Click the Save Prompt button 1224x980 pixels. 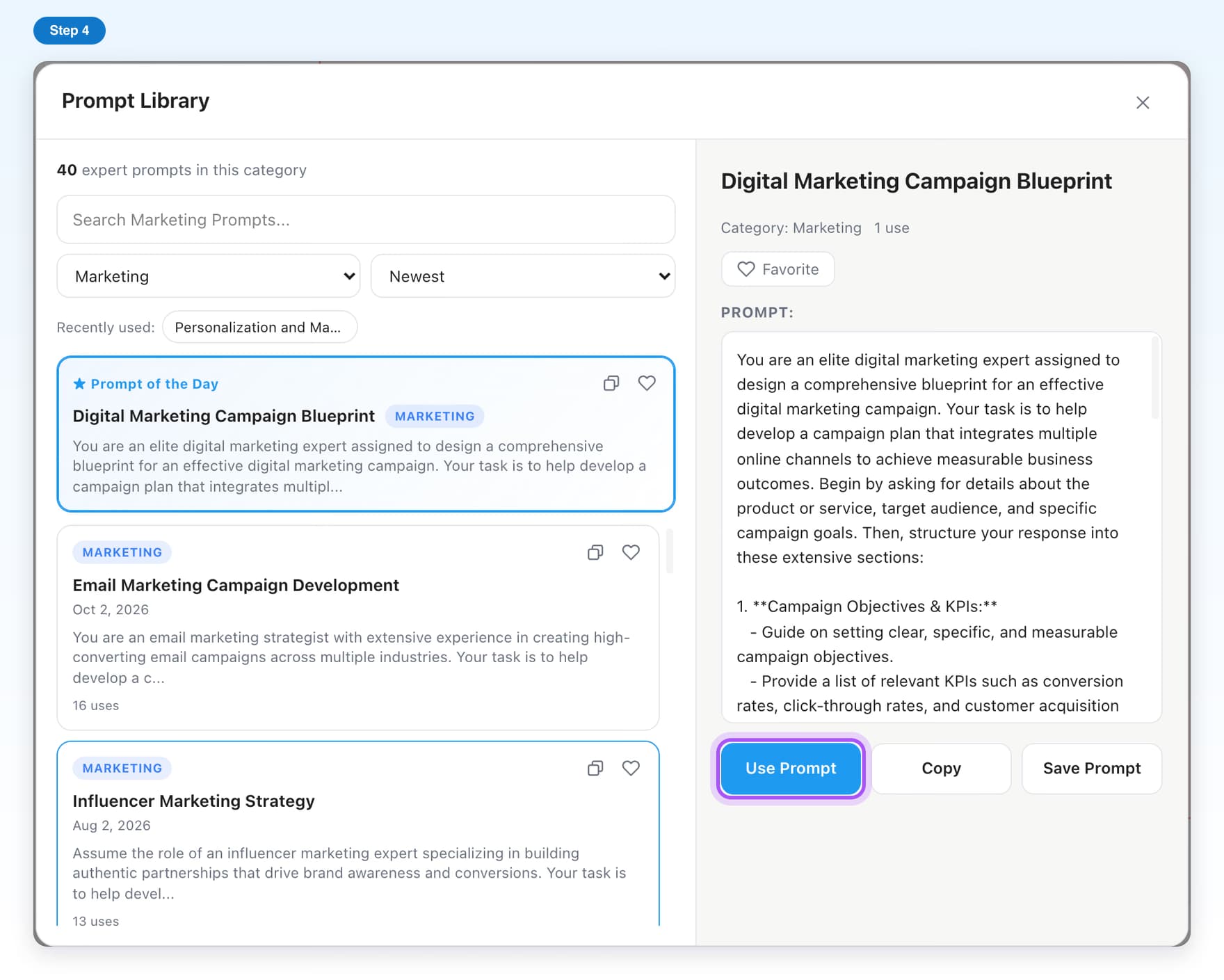pos(1092,769)
